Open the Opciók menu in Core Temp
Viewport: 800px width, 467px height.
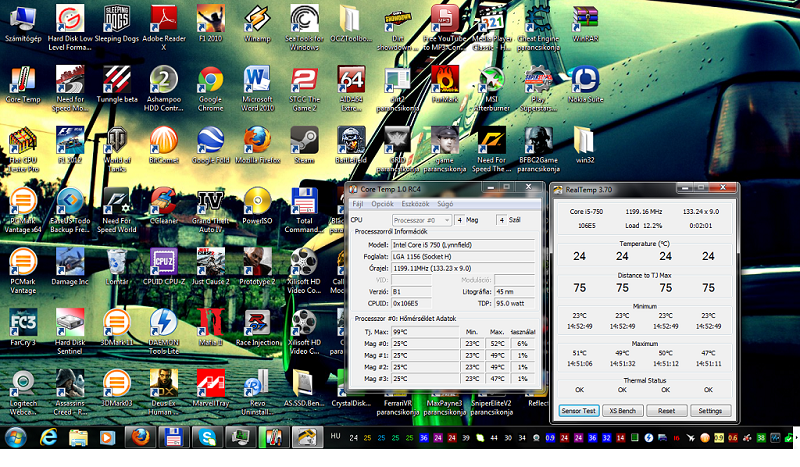coord(382,204)
